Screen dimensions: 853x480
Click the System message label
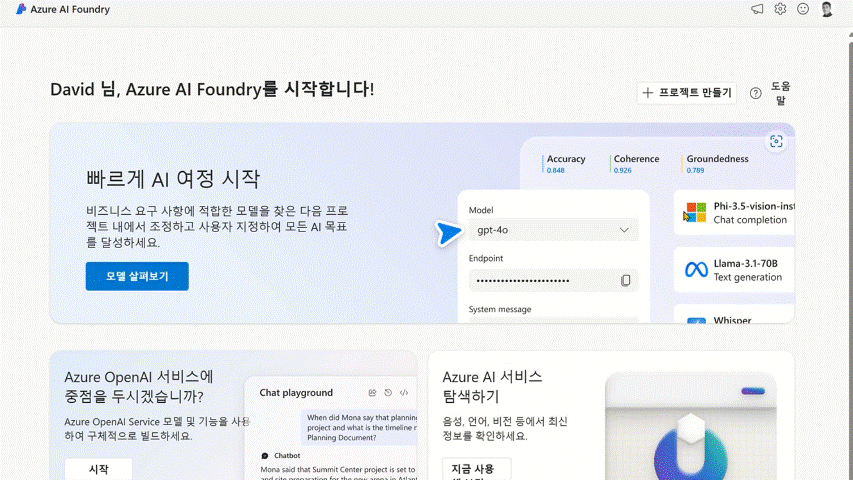[500, 309]
